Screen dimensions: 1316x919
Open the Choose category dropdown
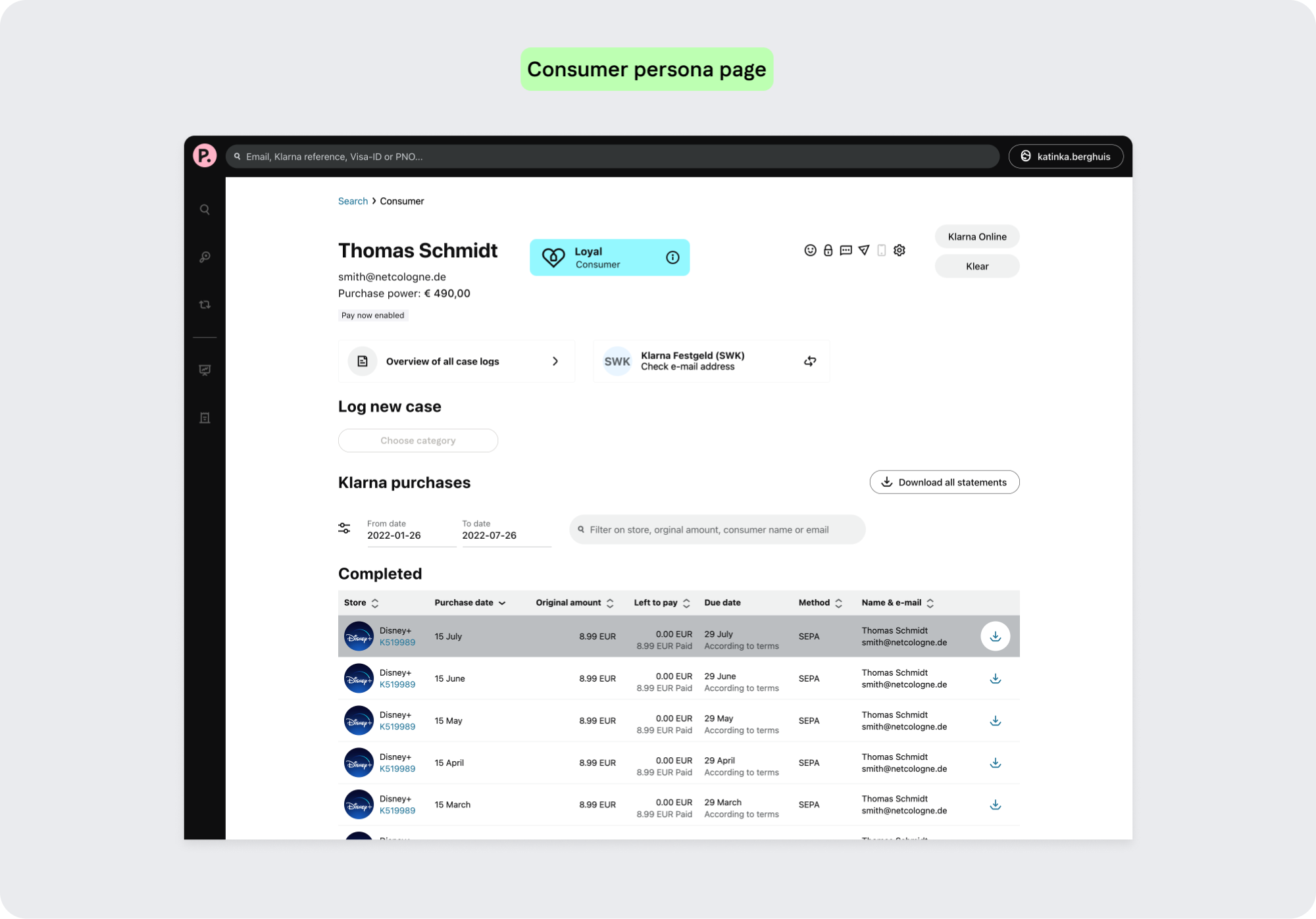point(418,441)
